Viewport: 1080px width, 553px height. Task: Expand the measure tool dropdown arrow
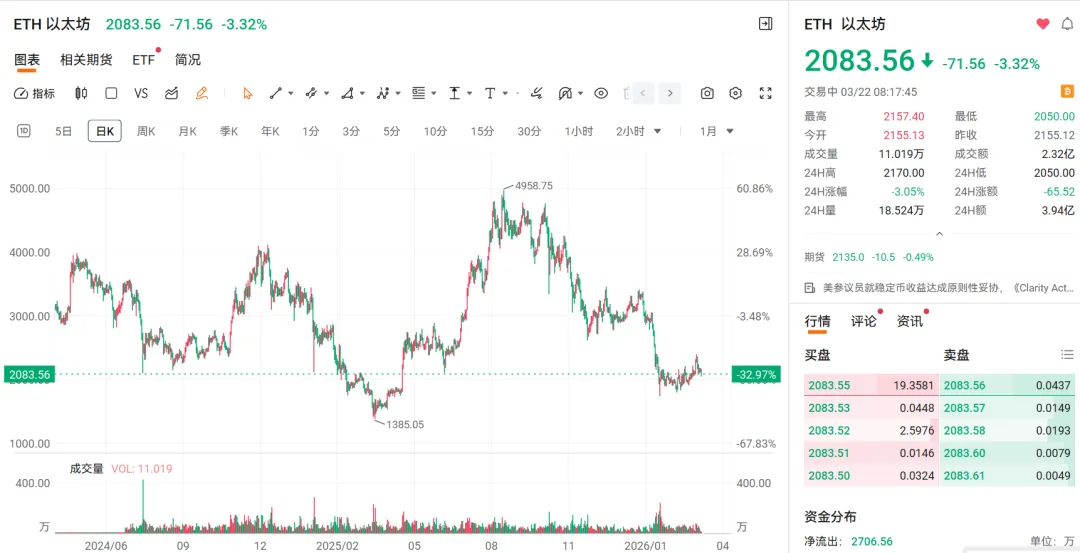click(x=470, y=94)
